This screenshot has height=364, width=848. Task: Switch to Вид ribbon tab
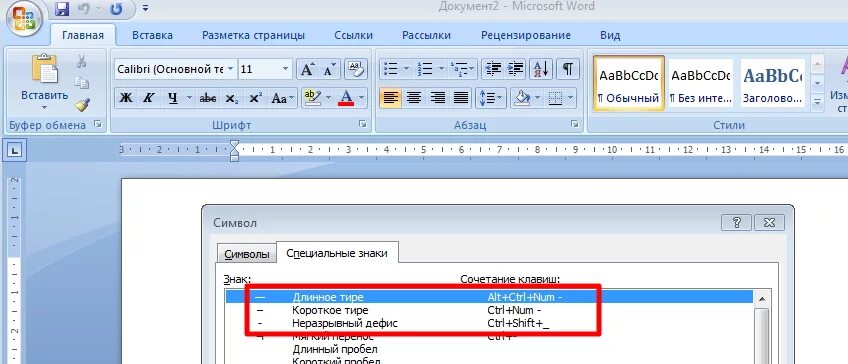point(610,36)
